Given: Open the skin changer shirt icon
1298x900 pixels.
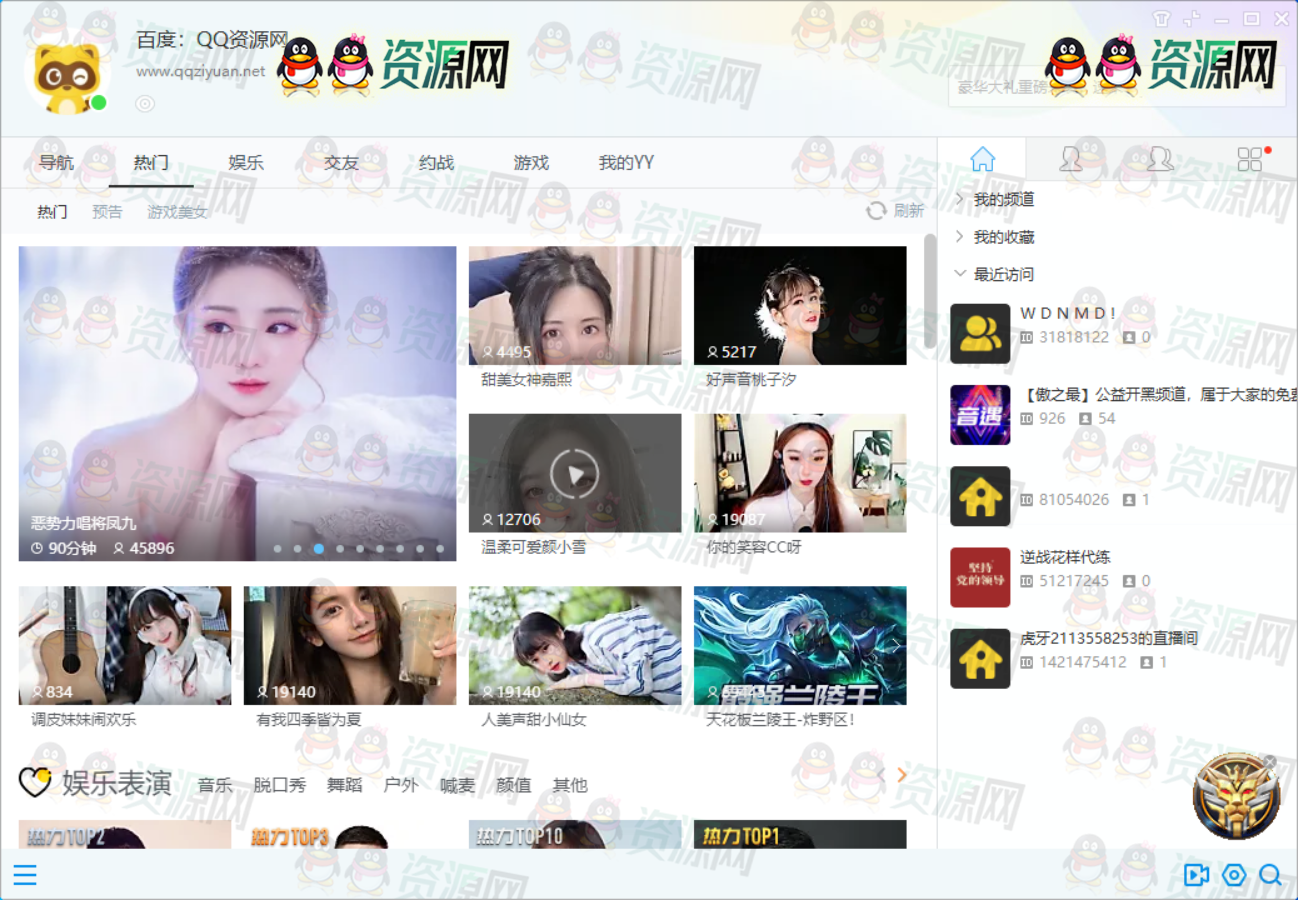Looking at the screenshot, I should 1161,19.
